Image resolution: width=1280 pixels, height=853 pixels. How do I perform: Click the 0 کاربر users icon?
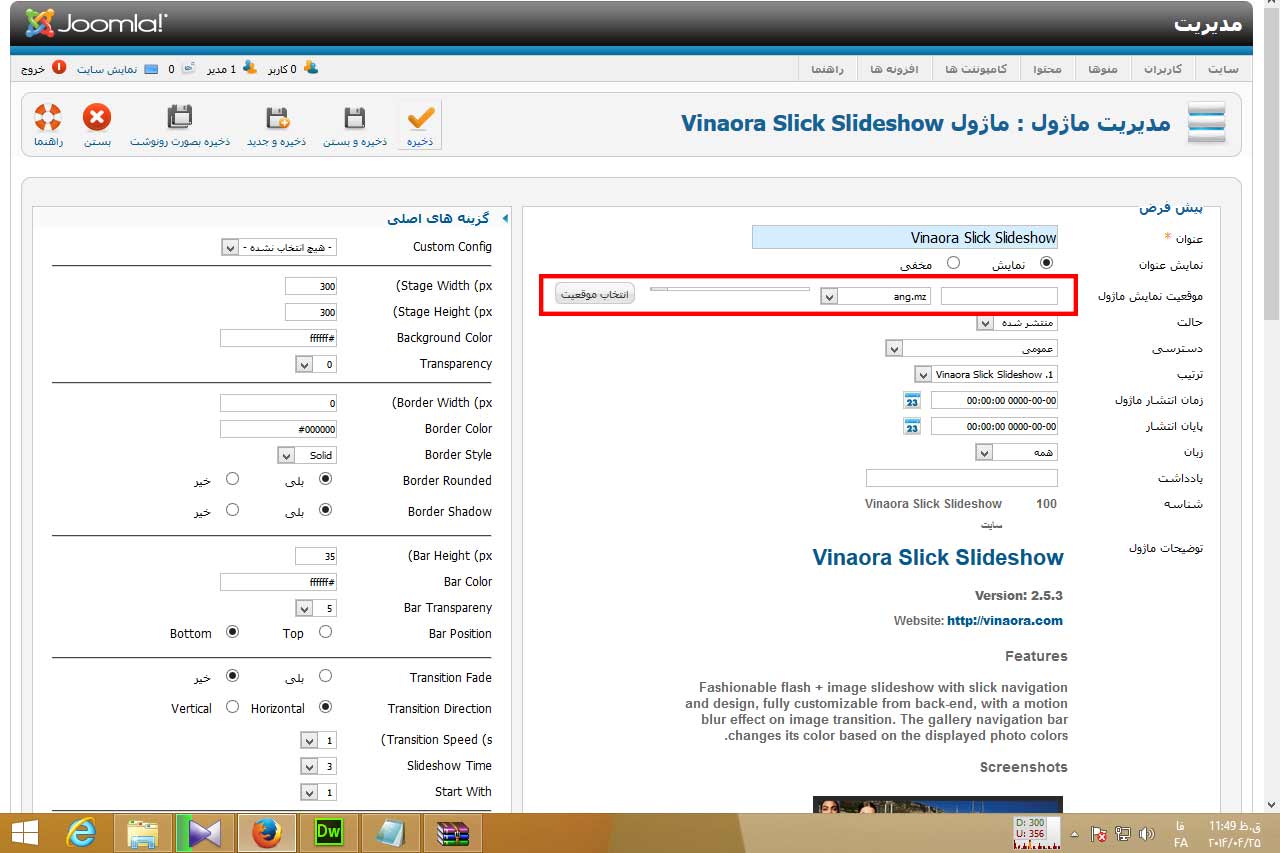pyautogui.click(x=311, y=68)
